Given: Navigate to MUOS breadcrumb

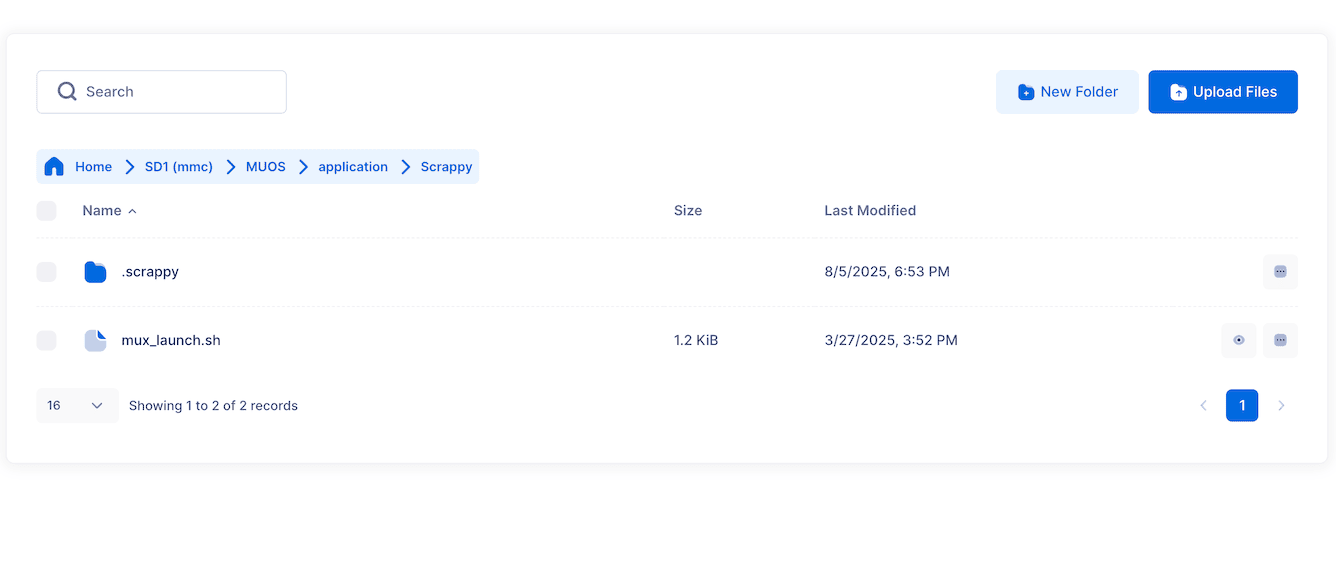Looking at the screenshot, I should 266,167.
